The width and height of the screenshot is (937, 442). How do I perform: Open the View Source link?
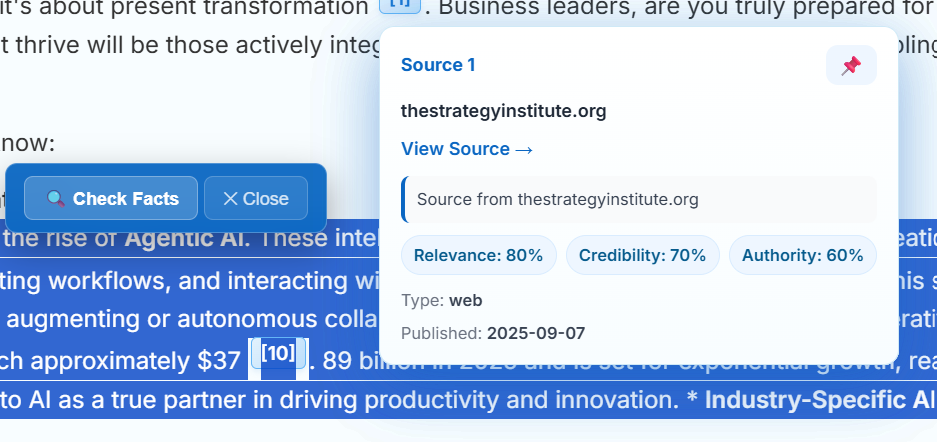(466, 149)
